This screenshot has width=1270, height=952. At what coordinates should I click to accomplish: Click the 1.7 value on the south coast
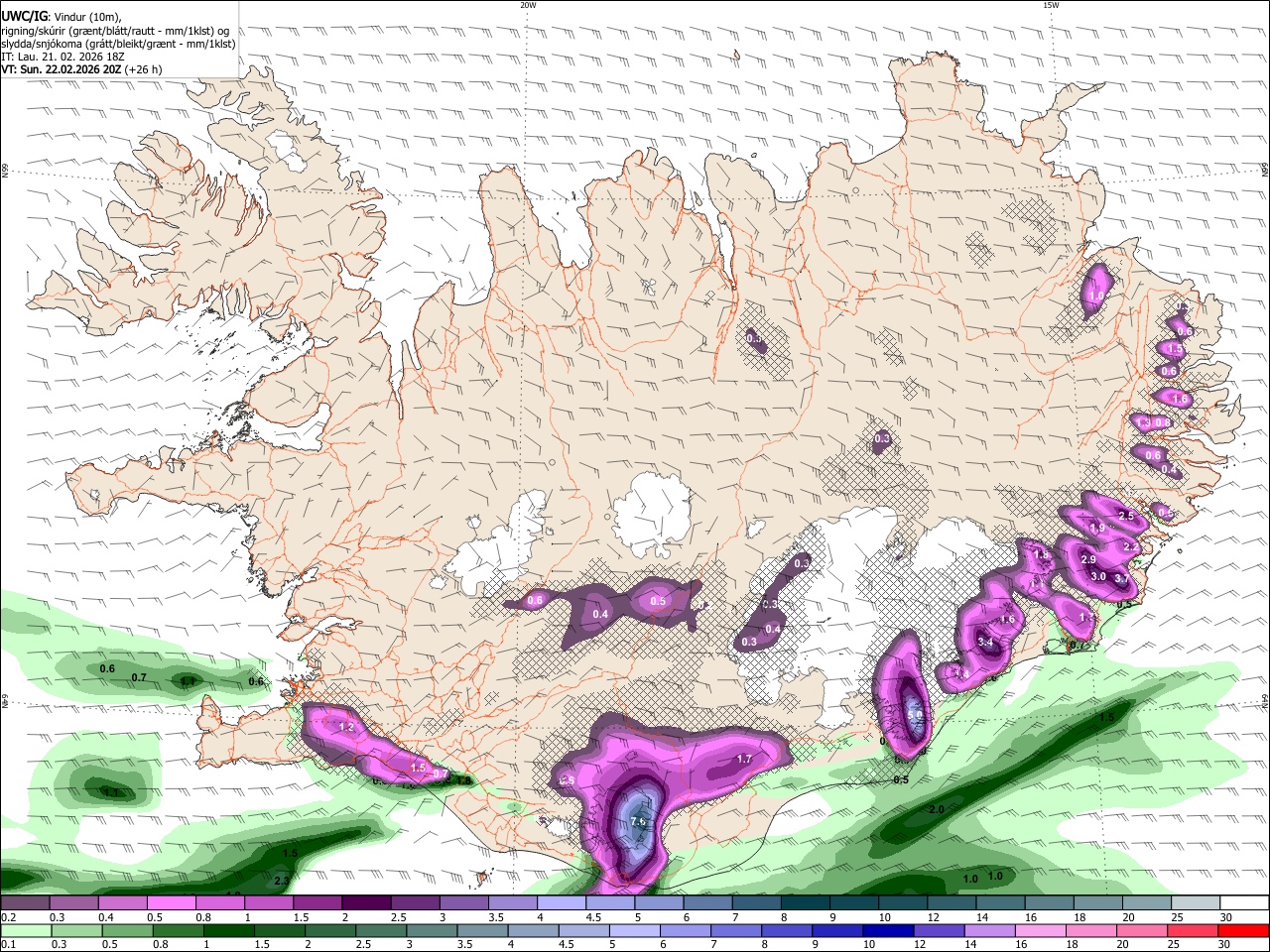745,759
